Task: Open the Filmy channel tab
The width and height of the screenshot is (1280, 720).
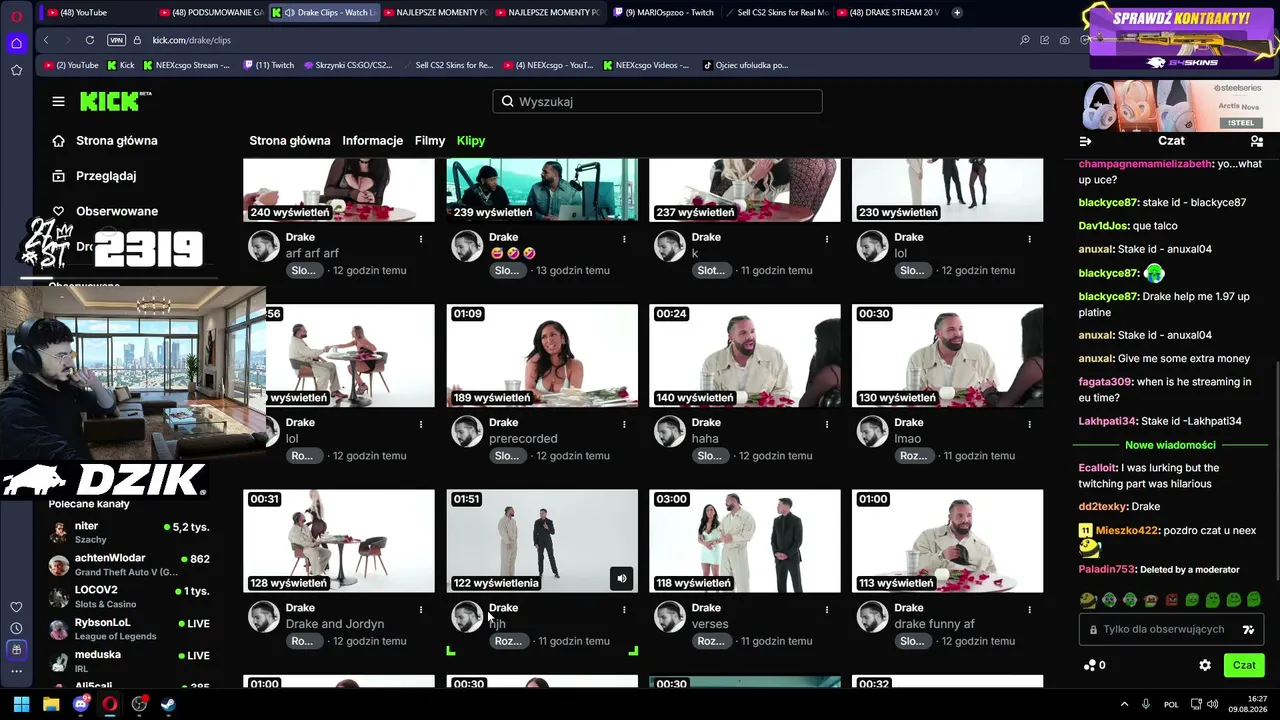Action: tap(430, 141)
